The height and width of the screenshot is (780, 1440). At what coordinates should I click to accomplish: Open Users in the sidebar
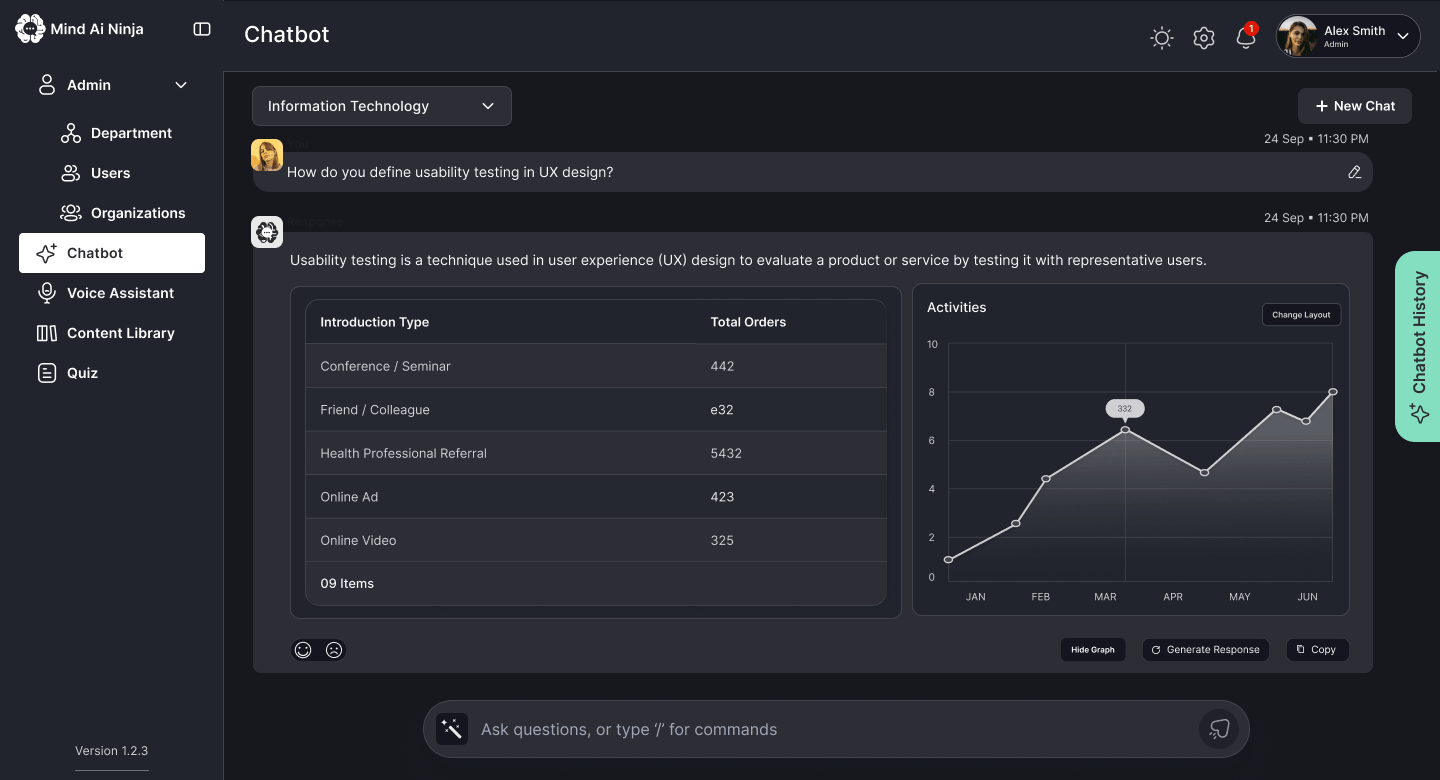coord(112,173)
